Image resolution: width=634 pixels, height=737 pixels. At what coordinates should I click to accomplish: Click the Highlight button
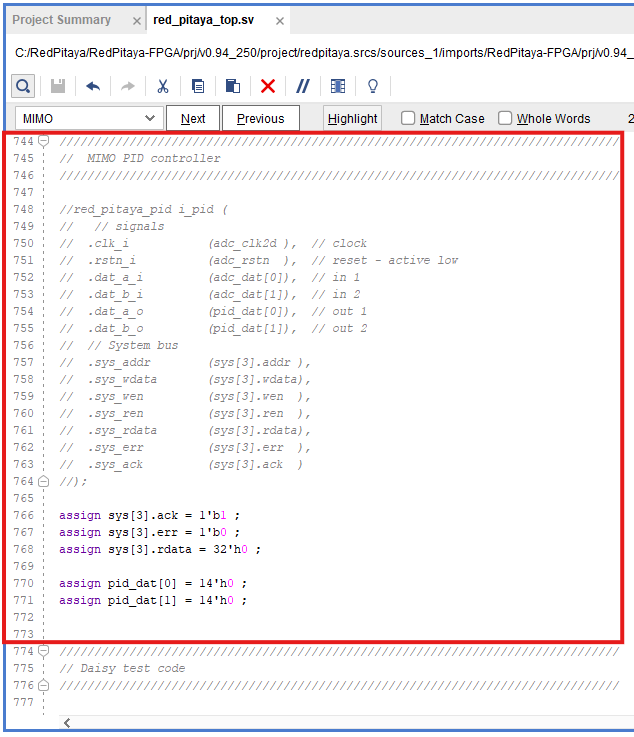pos(352,118)
